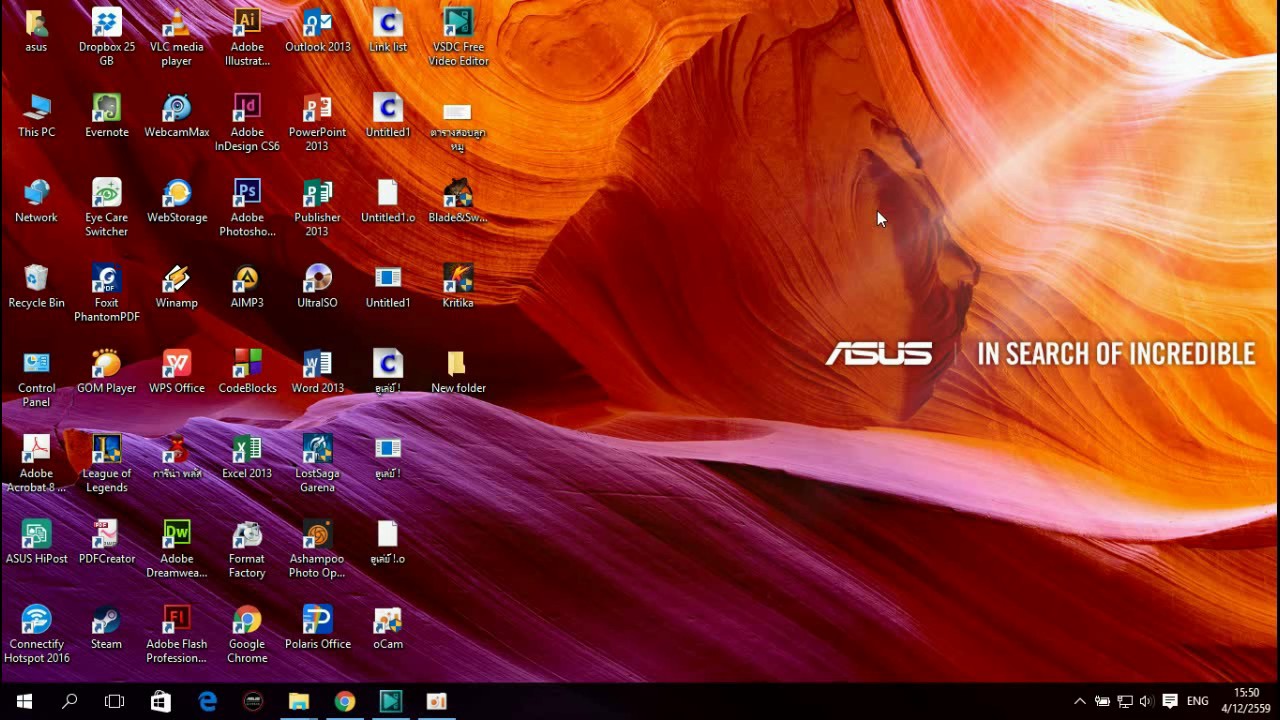Select the UltraISO desktop icon

coord(318,285)
